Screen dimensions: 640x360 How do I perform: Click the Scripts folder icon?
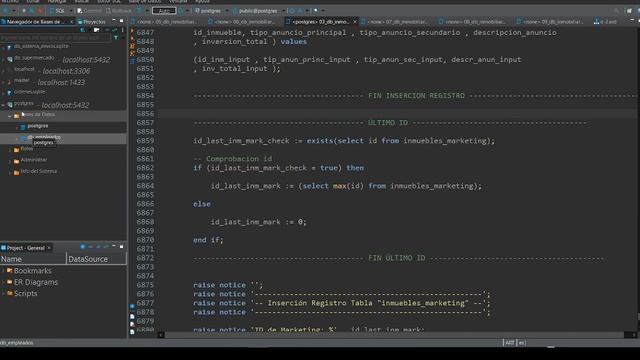pos(9,293)
